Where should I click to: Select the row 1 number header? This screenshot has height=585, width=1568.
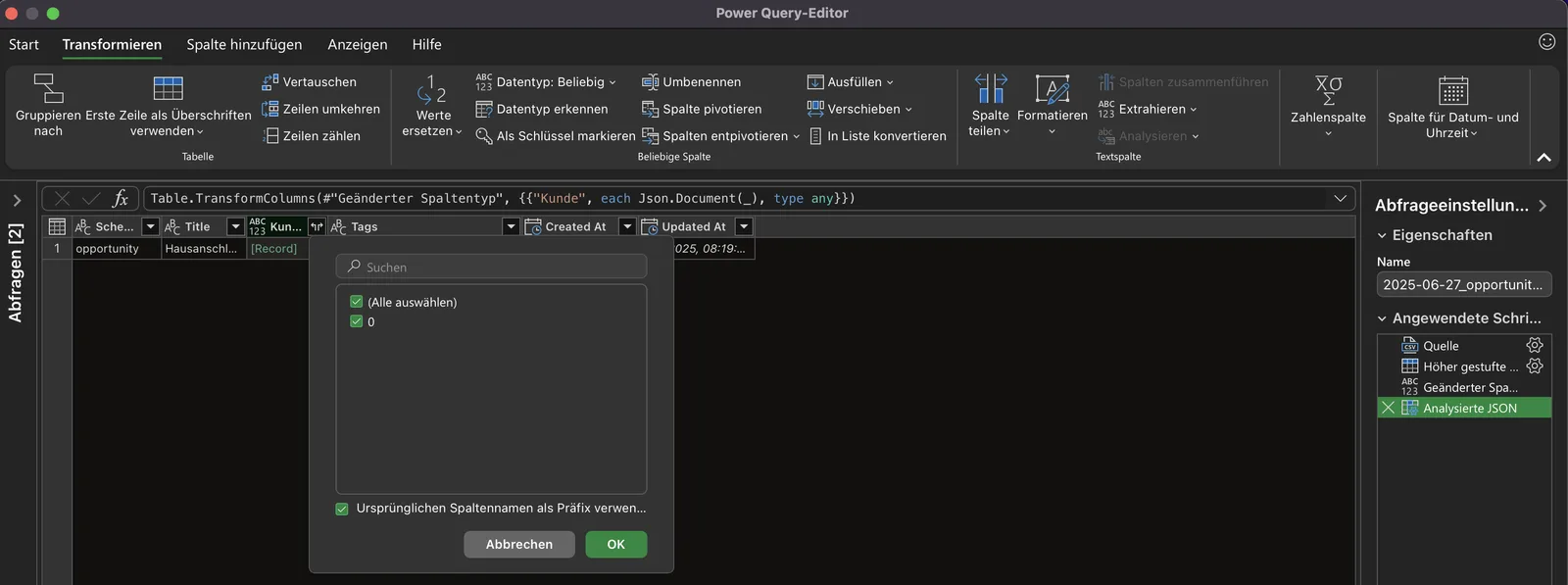tap(57, 249)
